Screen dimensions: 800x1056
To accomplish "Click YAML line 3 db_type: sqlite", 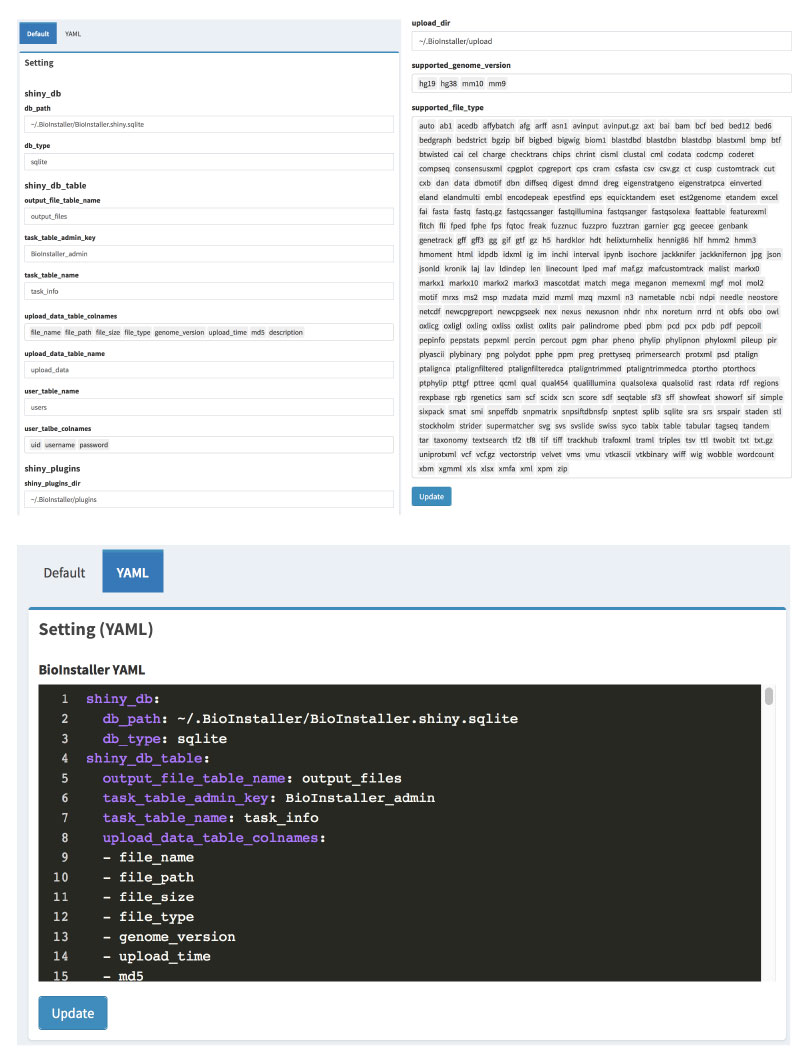I will tap(164, 739).
